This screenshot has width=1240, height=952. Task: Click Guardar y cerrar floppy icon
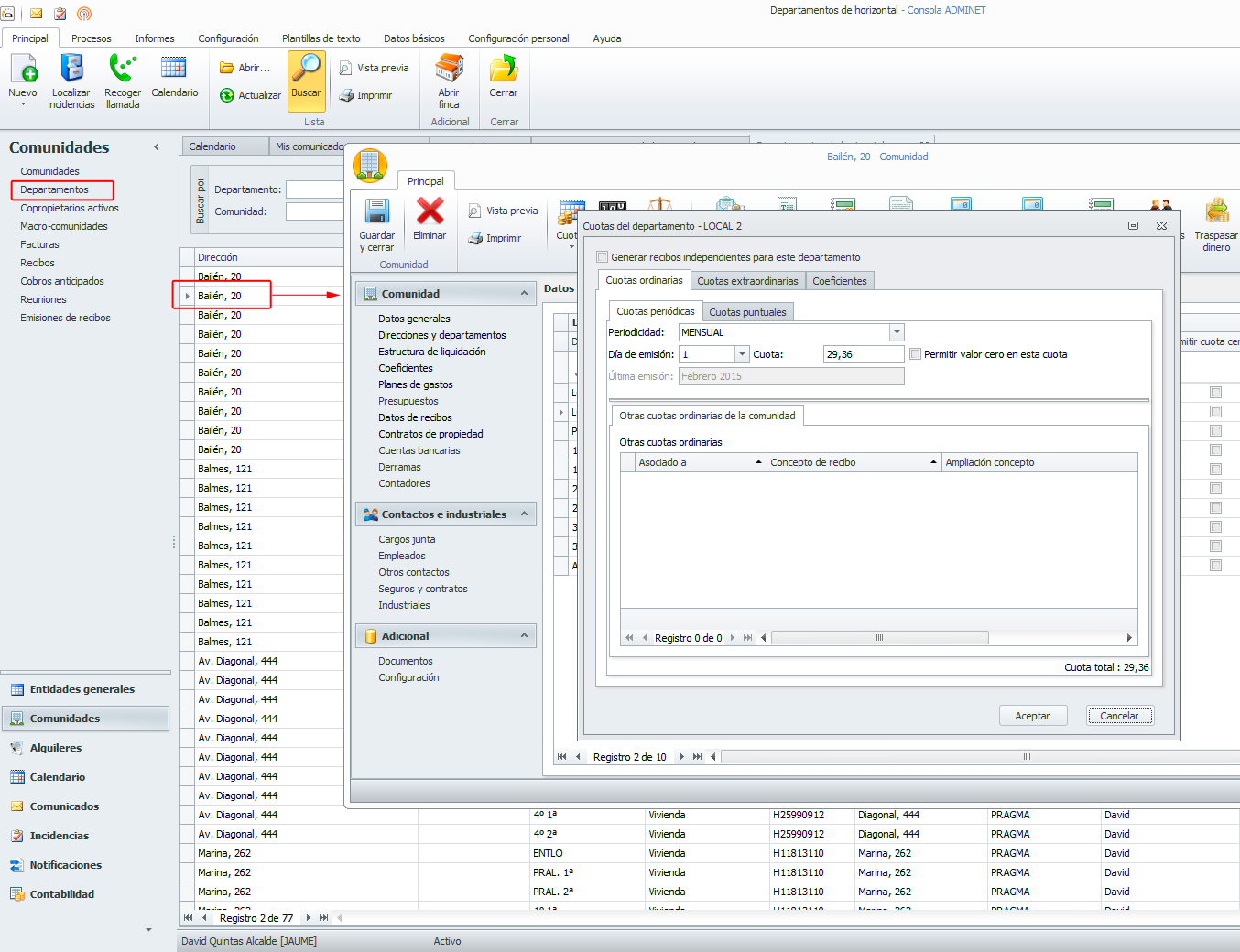[376, 212]
